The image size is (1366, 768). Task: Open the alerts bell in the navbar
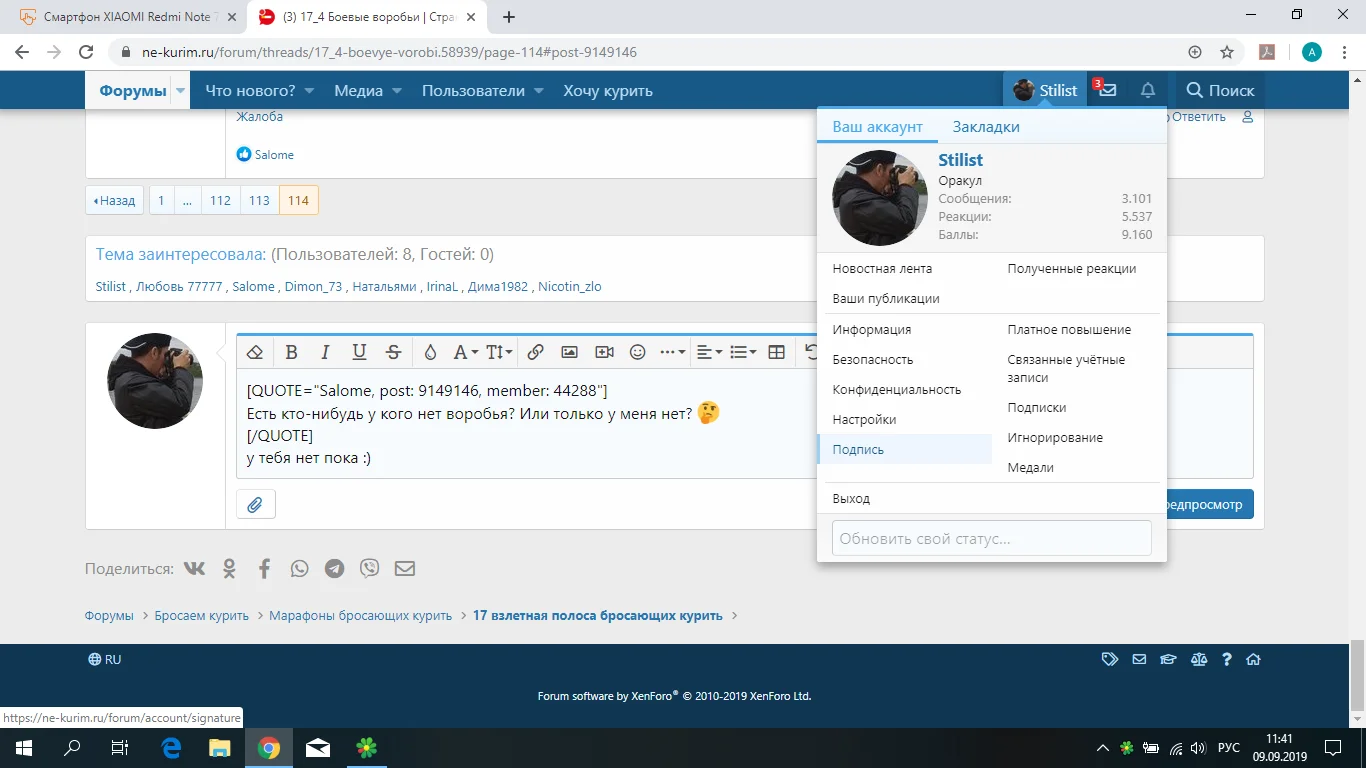pos(1148,90)
